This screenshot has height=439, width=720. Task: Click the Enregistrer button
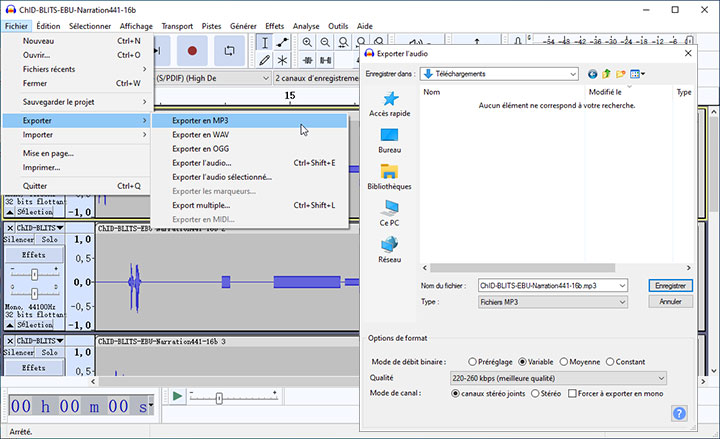pos(669,285)
